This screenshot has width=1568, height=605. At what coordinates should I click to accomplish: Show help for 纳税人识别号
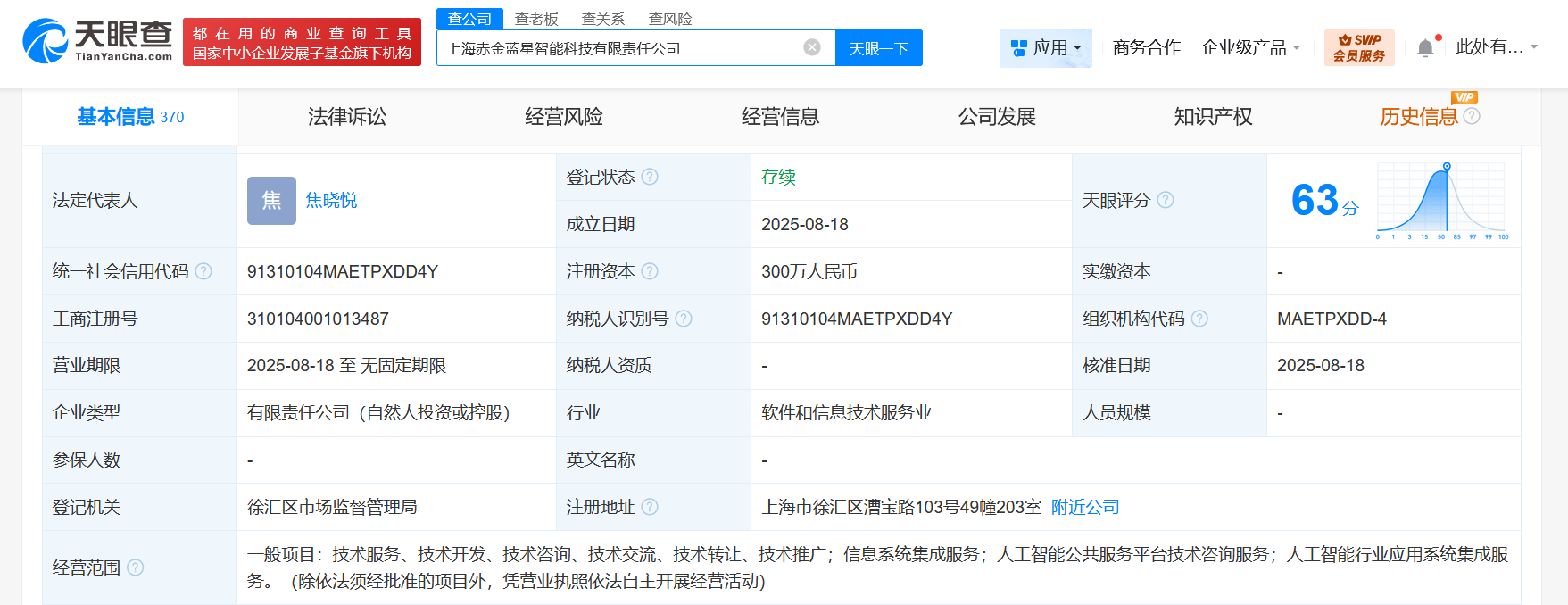click(684, 319)
